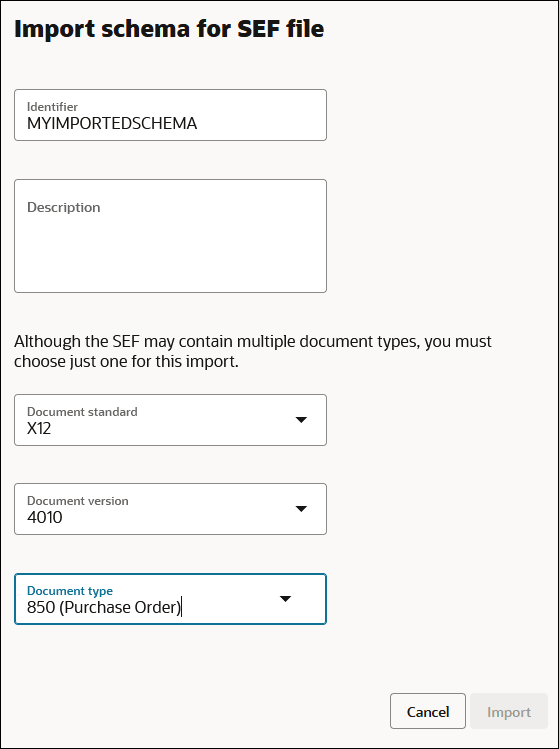Image resolution: width=559 pixels, height=749 pixels.
Task: Open the Document standard dropdown arrow
Action: [x=301, y=420]
